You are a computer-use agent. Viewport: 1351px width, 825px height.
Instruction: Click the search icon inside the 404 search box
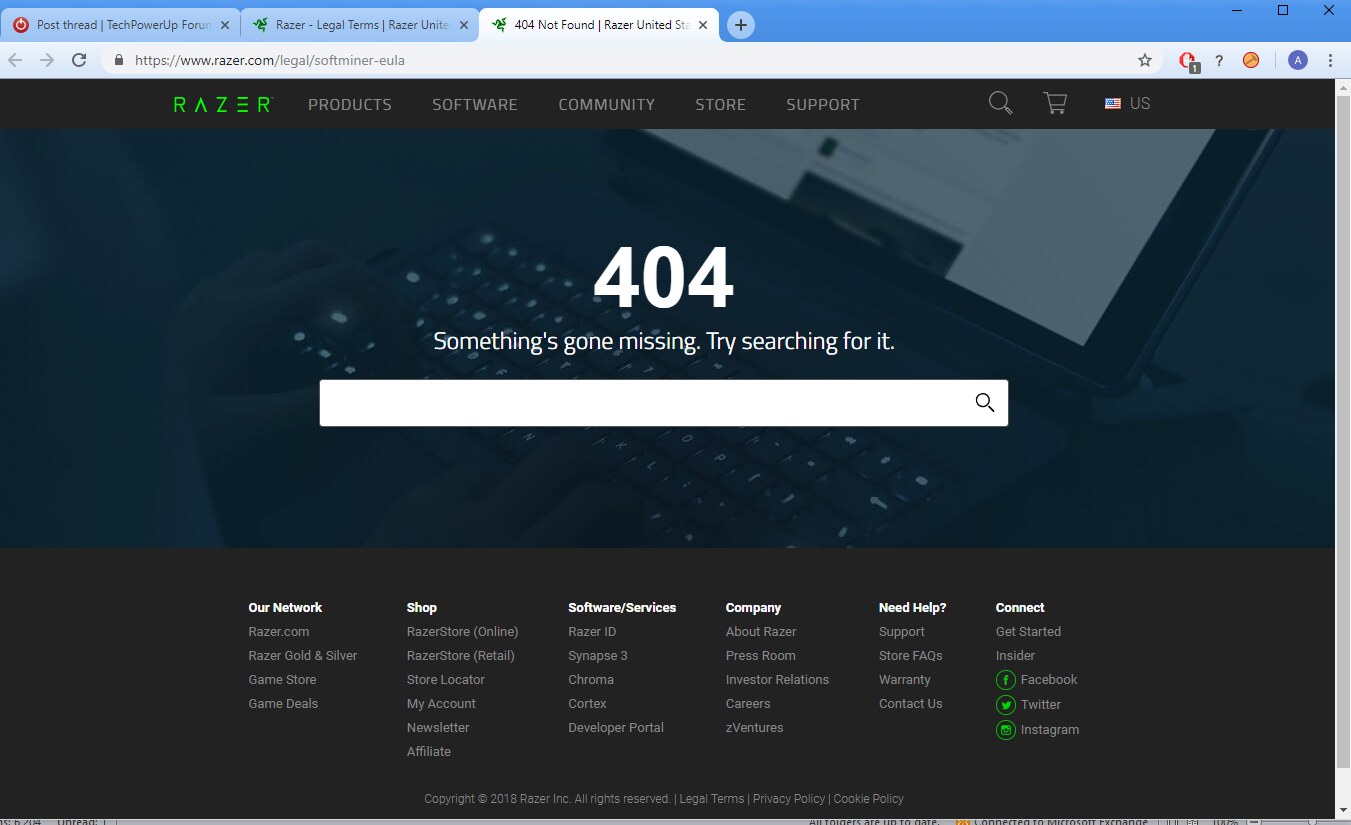coord(985,402)
